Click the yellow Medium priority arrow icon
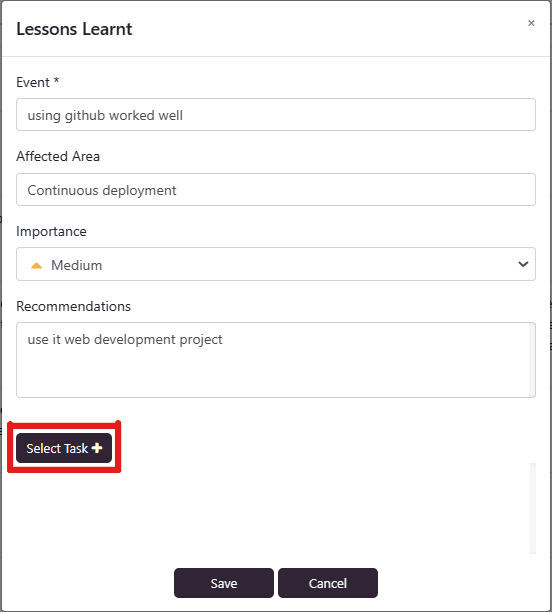 (37, 265)
